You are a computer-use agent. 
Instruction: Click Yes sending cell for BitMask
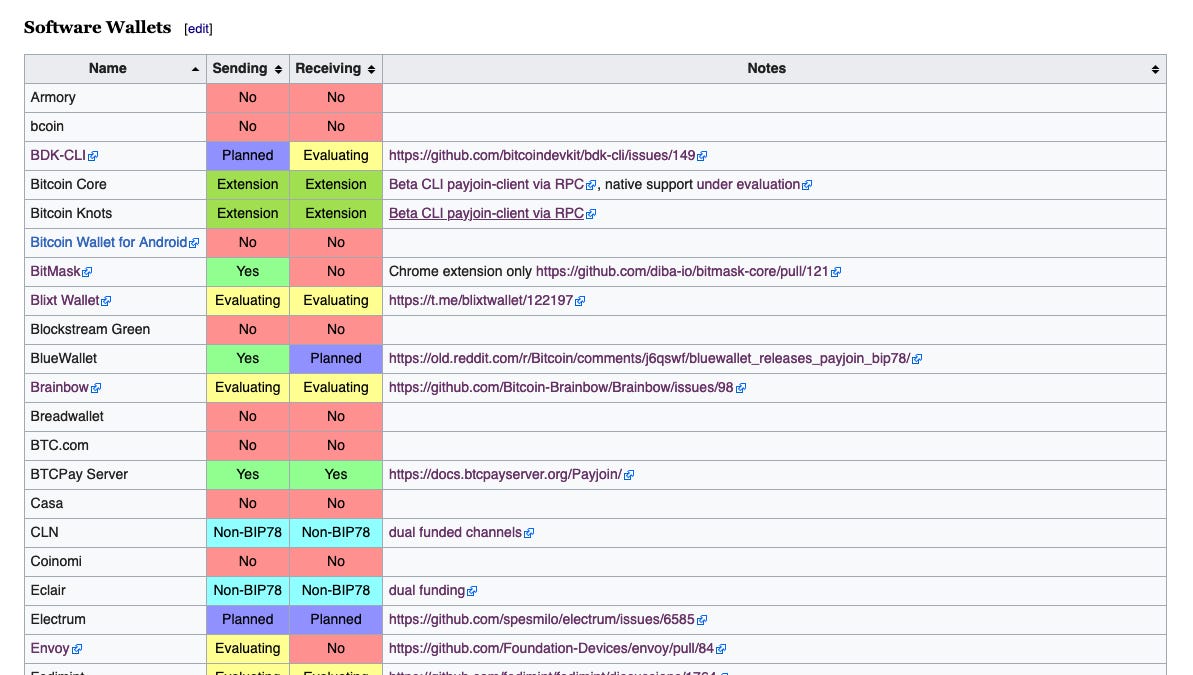(x=247, y=271)
